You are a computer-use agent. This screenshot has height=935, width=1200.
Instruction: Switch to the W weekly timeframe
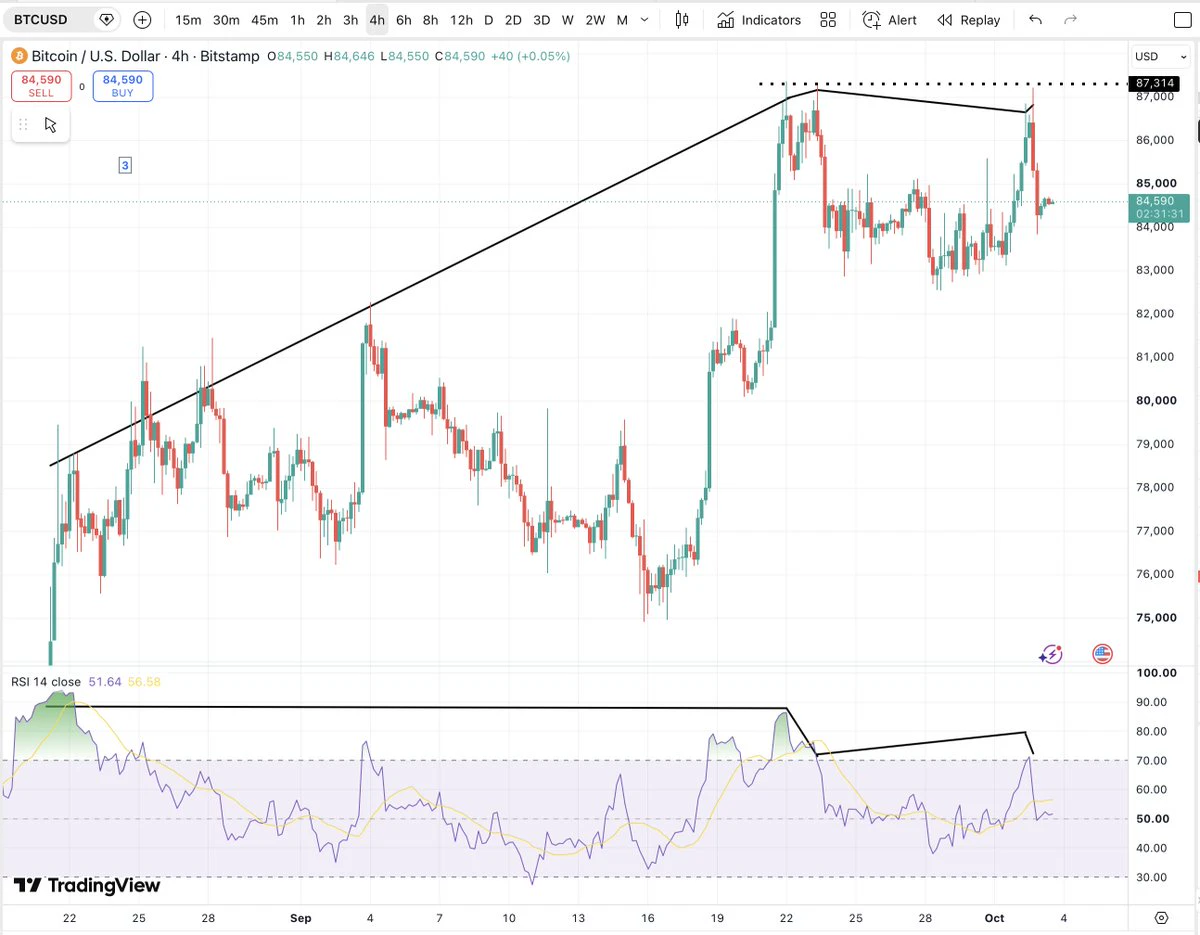click(567, 20)
